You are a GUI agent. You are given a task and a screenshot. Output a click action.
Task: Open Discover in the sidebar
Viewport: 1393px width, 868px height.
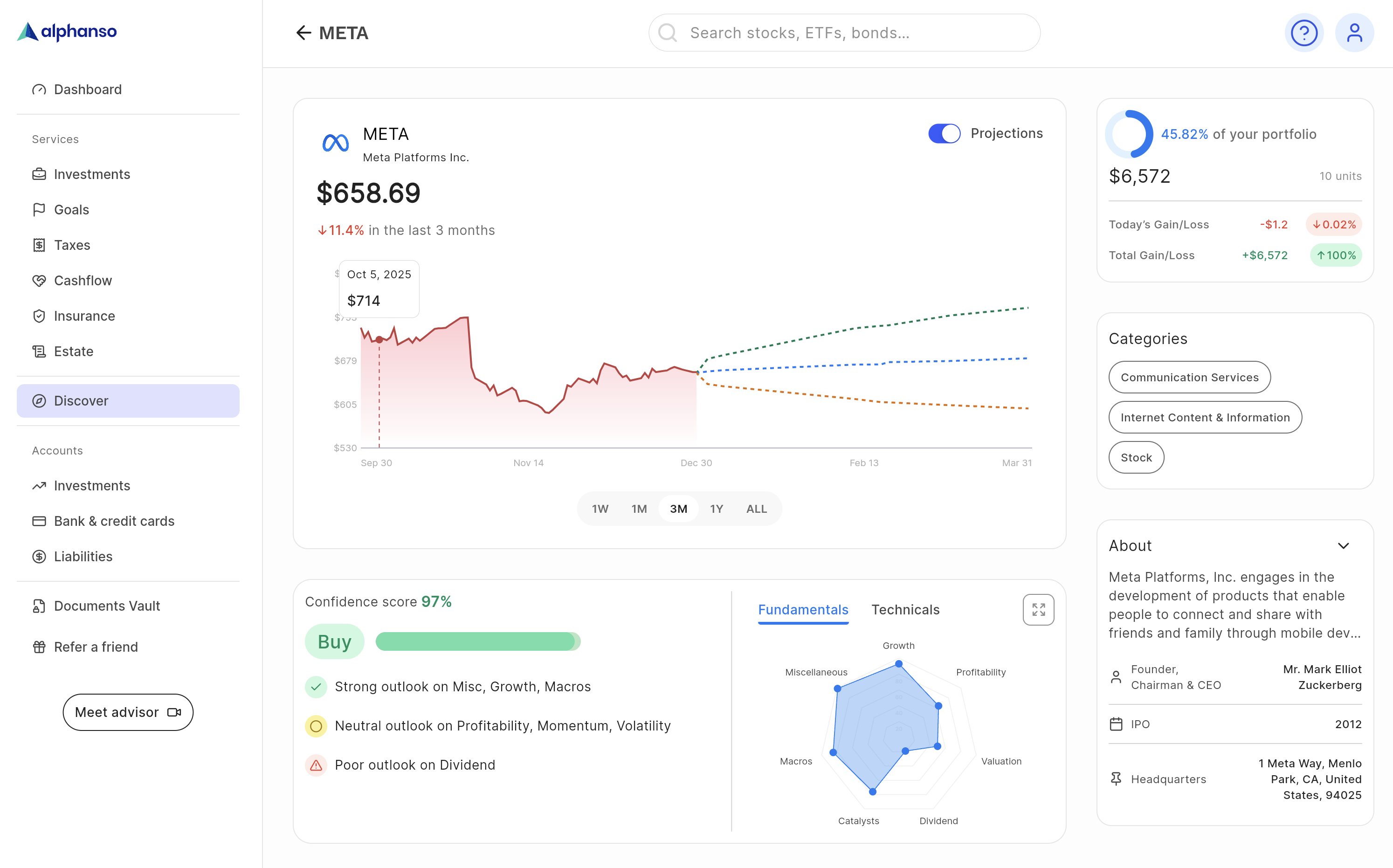(x=128, y=401)
